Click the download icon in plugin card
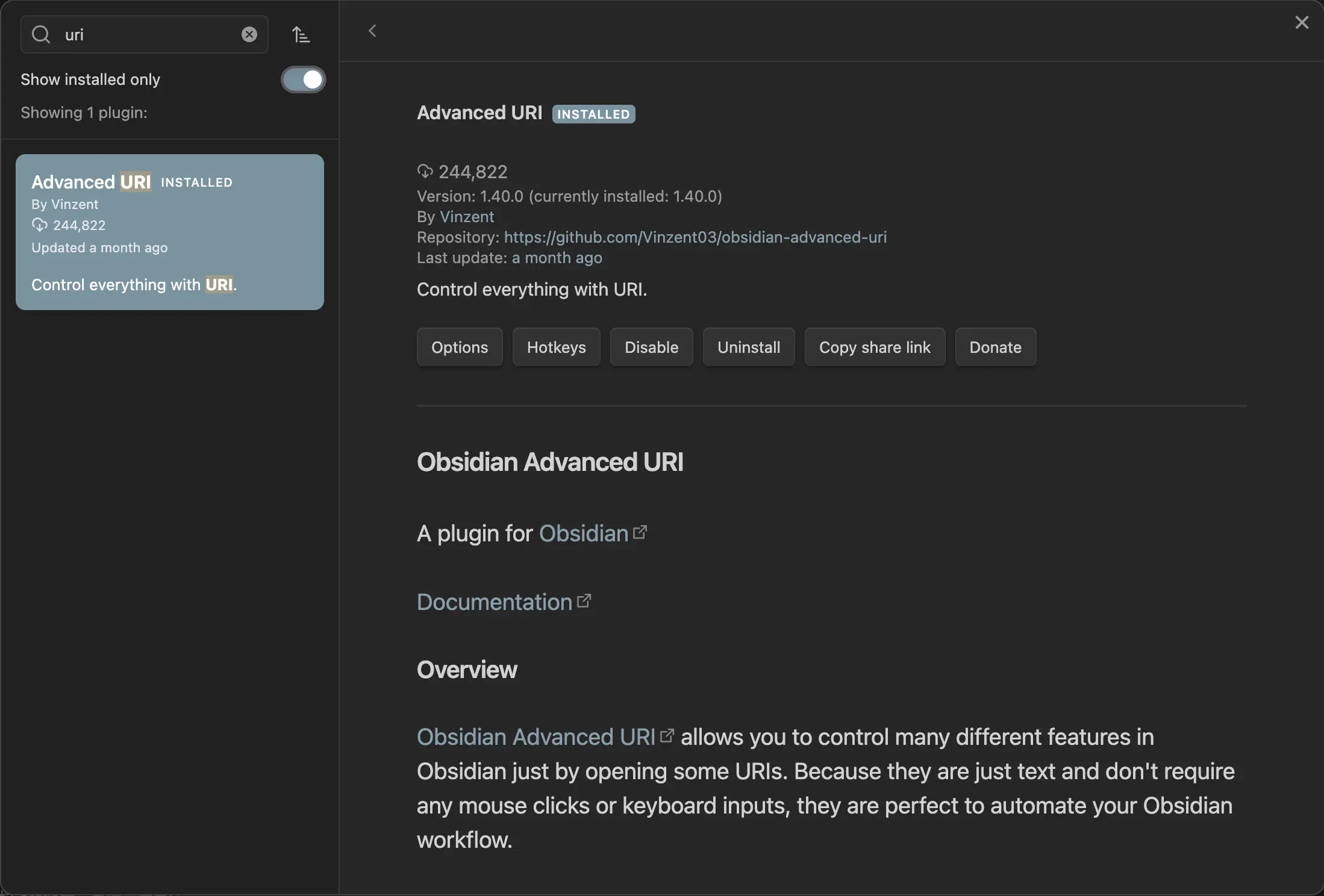This screenshot has width=1324, height=896. coord(39,225)
